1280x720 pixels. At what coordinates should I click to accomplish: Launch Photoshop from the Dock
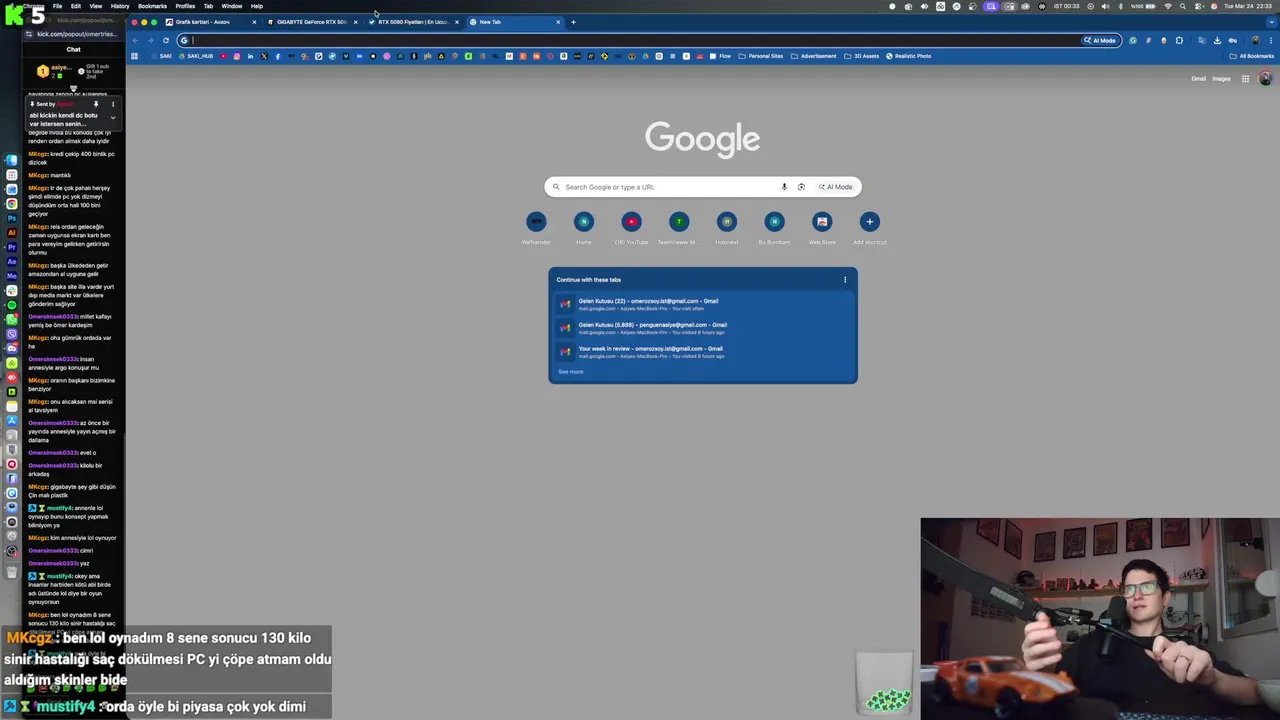click(12, 218)
